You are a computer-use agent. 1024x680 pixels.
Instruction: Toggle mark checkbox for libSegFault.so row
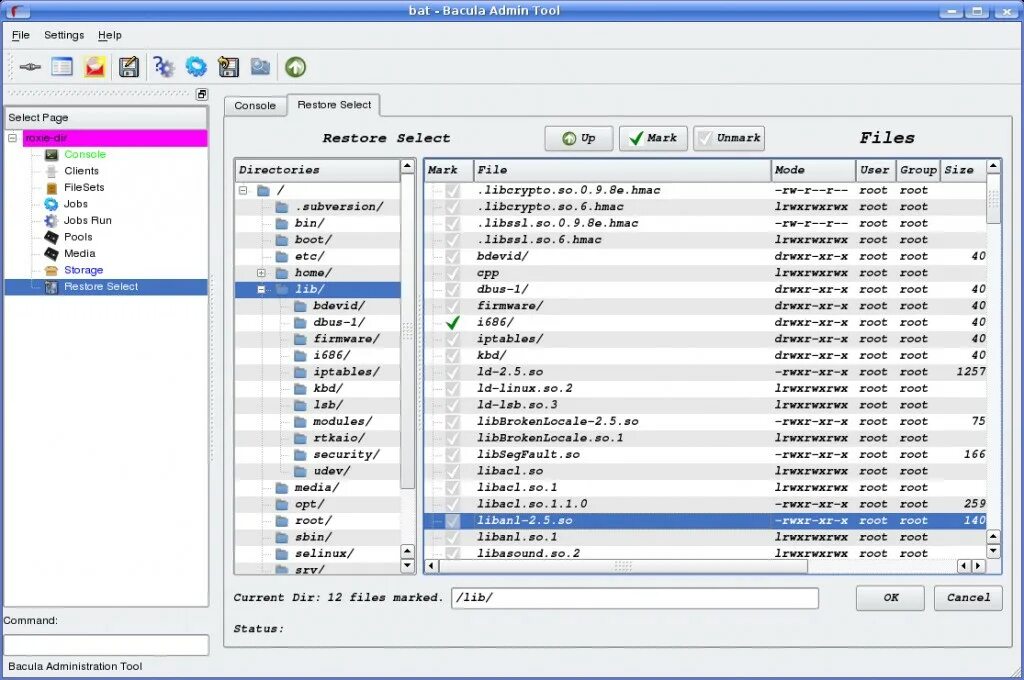pyautogui.click(x=453, y=455)
